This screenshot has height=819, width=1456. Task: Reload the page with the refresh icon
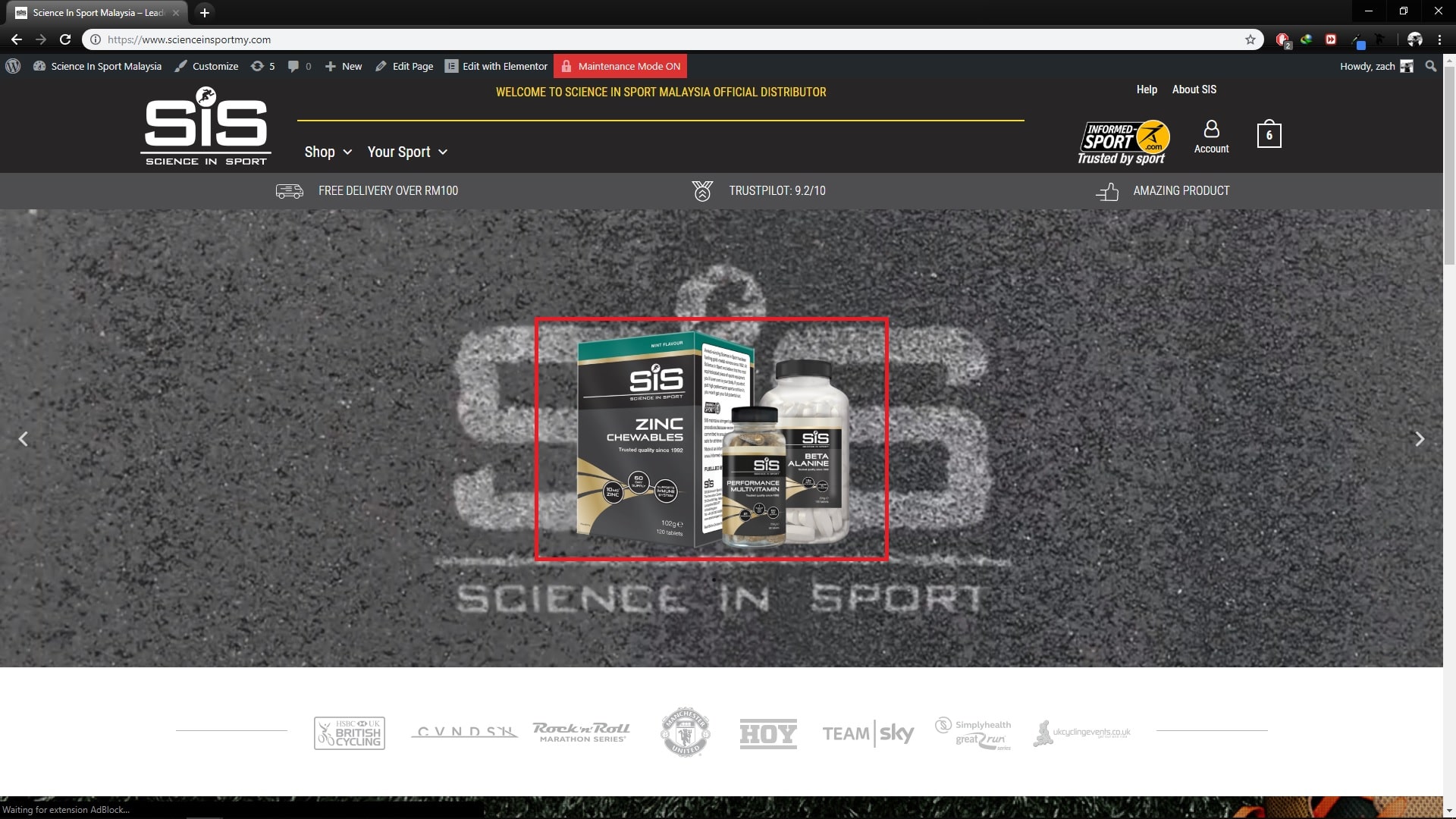65,39
